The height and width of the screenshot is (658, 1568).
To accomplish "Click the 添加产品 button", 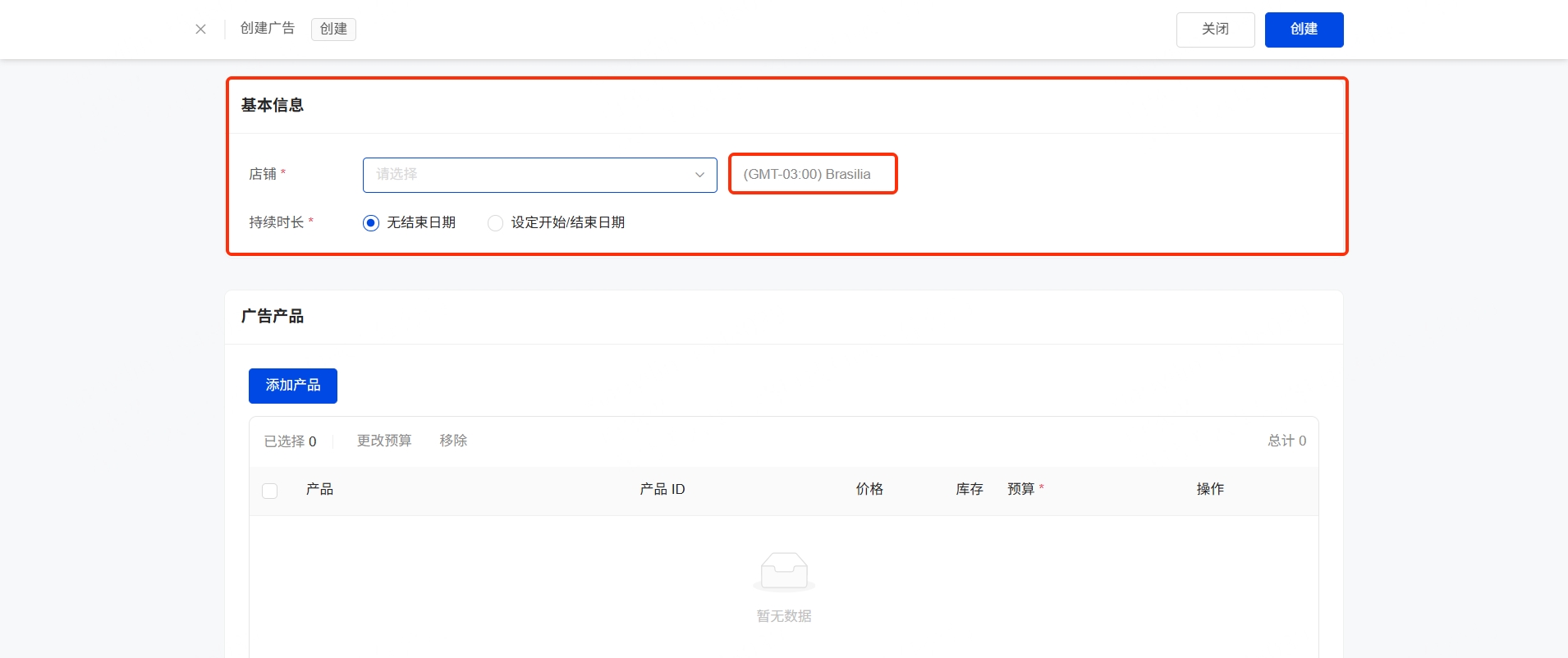I will point(293,386).
